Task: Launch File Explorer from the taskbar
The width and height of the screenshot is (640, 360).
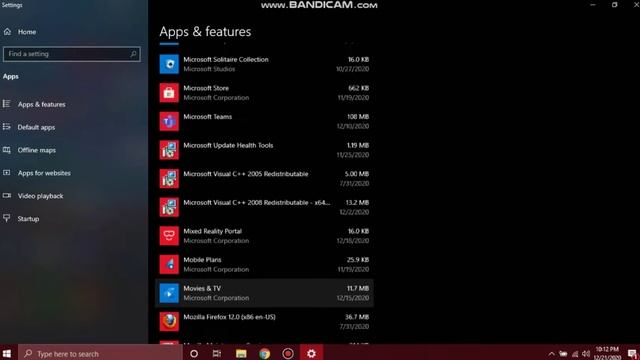Action: pyautogui.click(x=241, y=353)
